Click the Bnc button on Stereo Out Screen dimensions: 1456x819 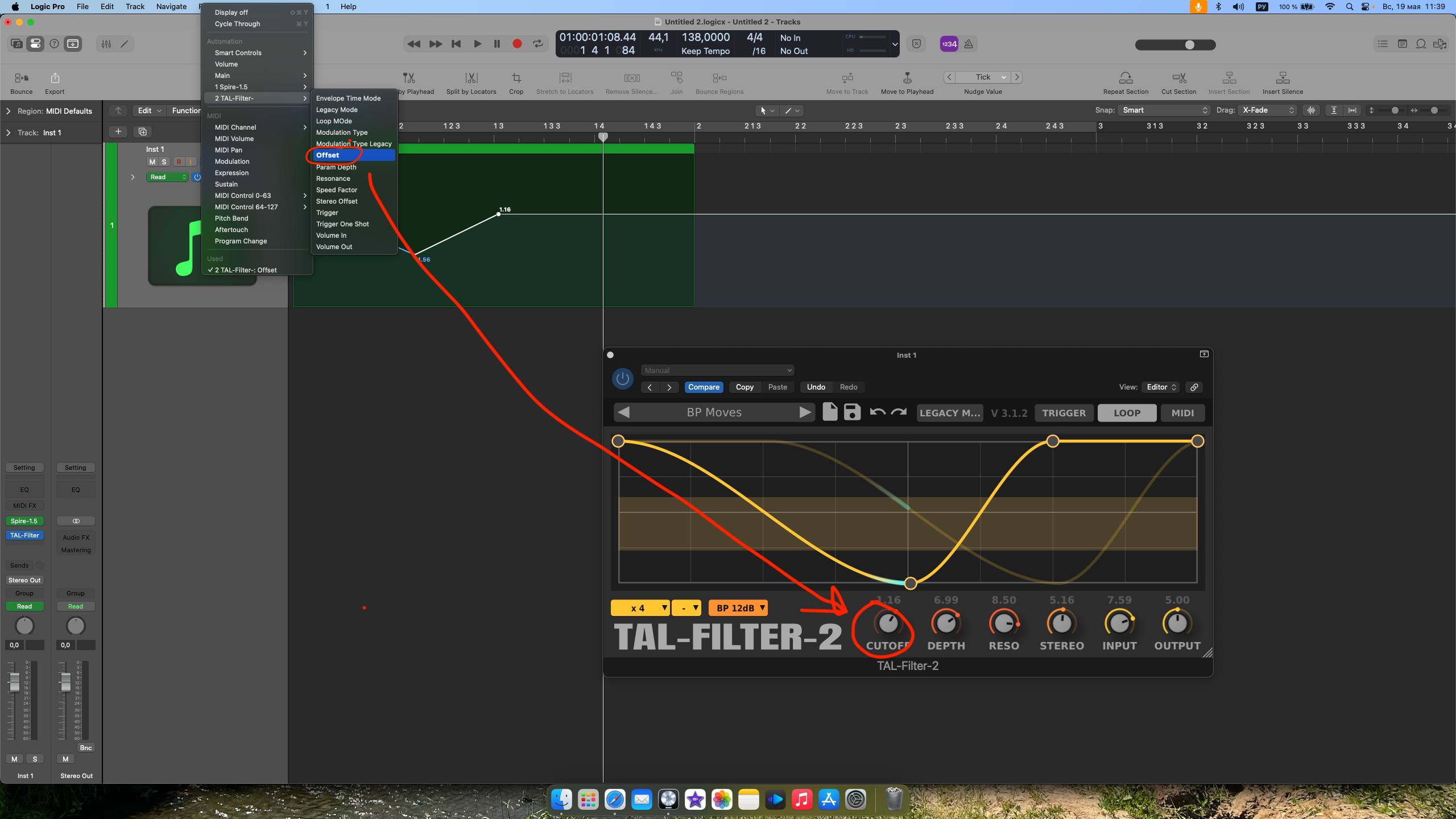point(86,748)
